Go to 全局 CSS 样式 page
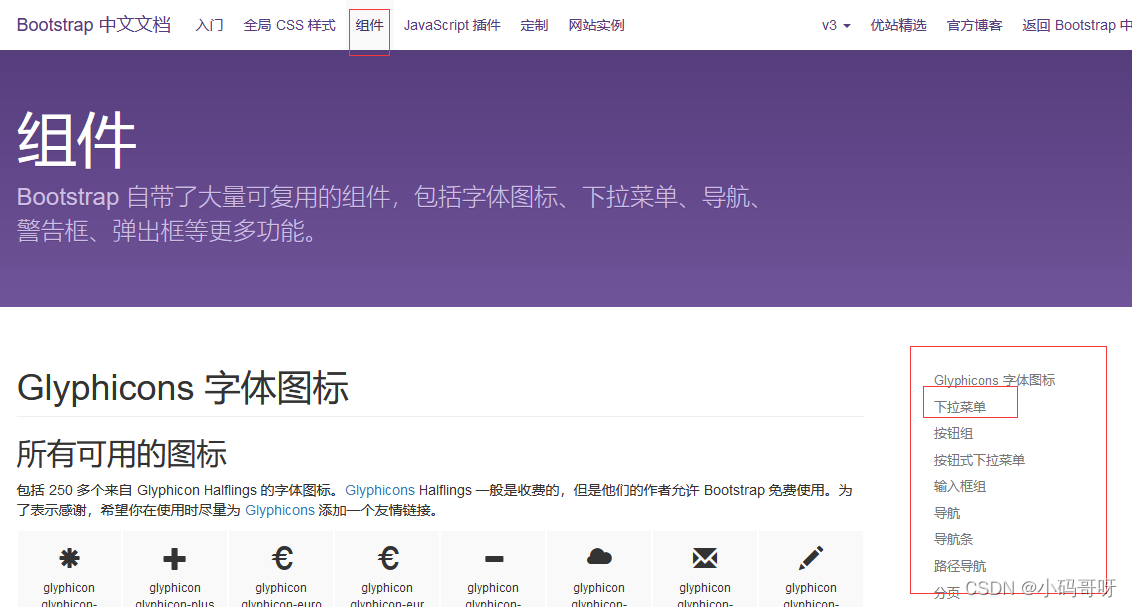Viewport: 1132px width, 607px height. (289, 25)
